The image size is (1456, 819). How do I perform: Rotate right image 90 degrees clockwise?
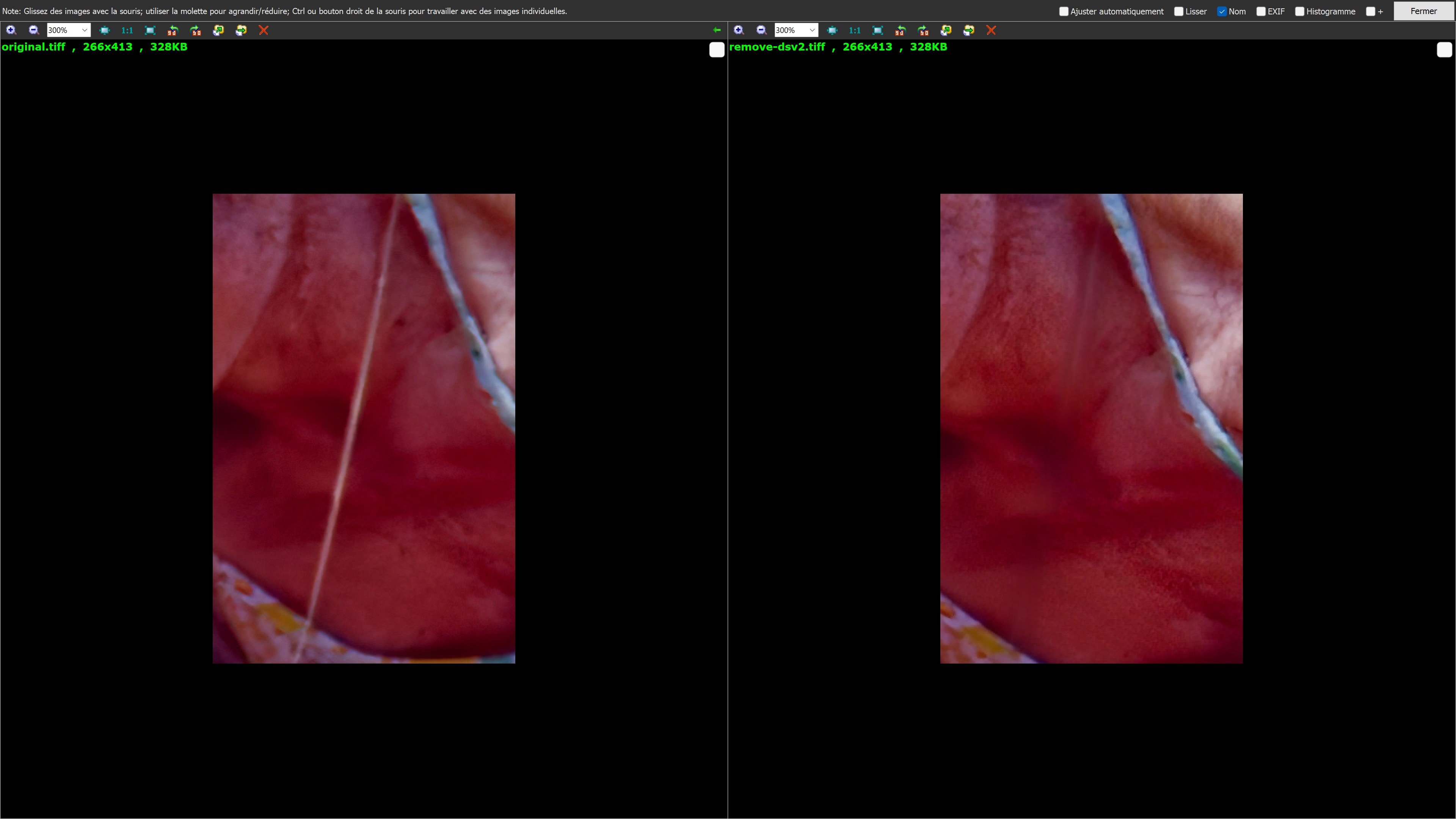point(923,30)
